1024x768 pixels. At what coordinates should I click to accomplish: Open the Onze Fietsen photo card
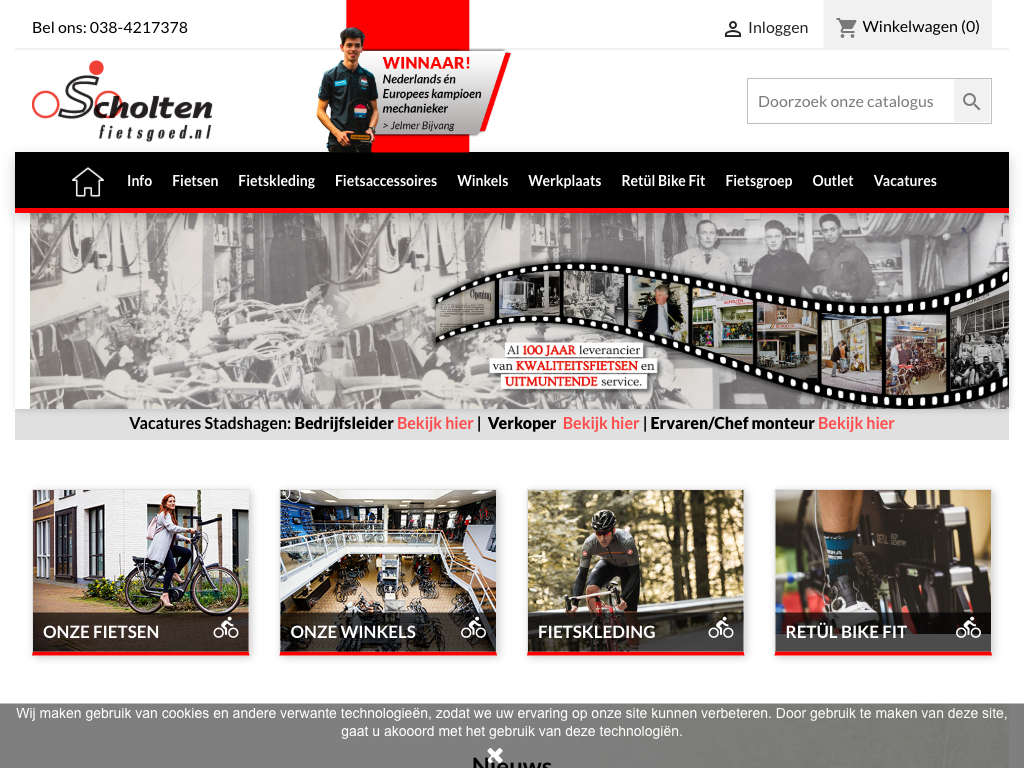pos(140,572)
